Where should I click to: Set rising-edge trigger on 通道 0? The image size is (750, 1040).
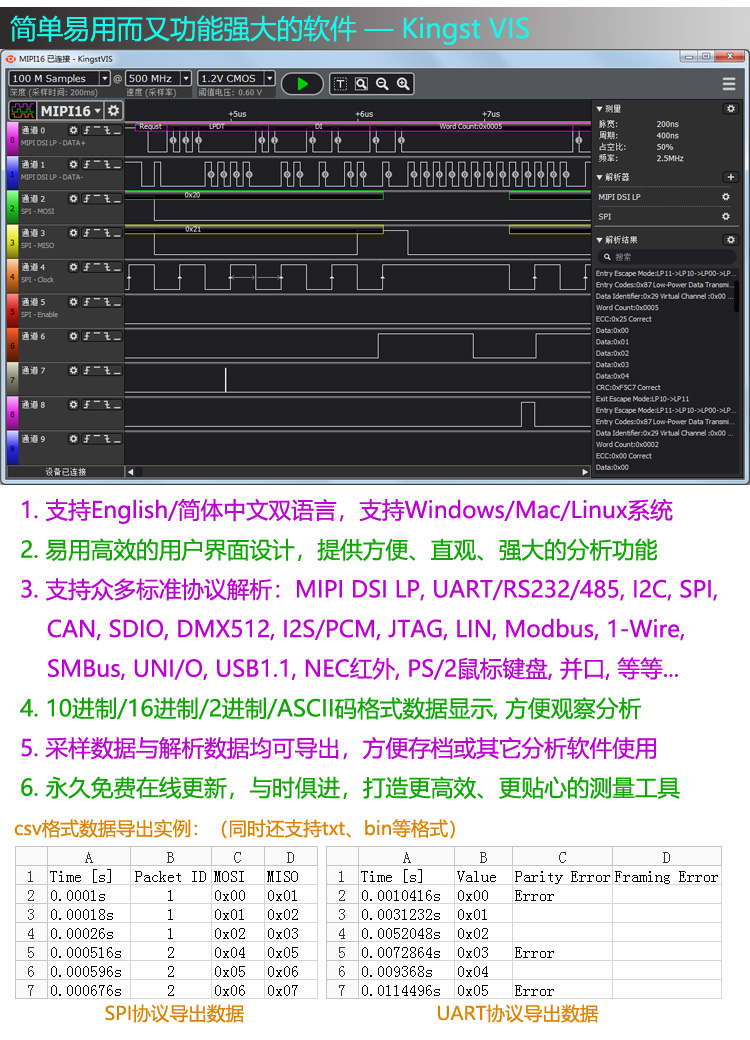click(x=86, y=131)
